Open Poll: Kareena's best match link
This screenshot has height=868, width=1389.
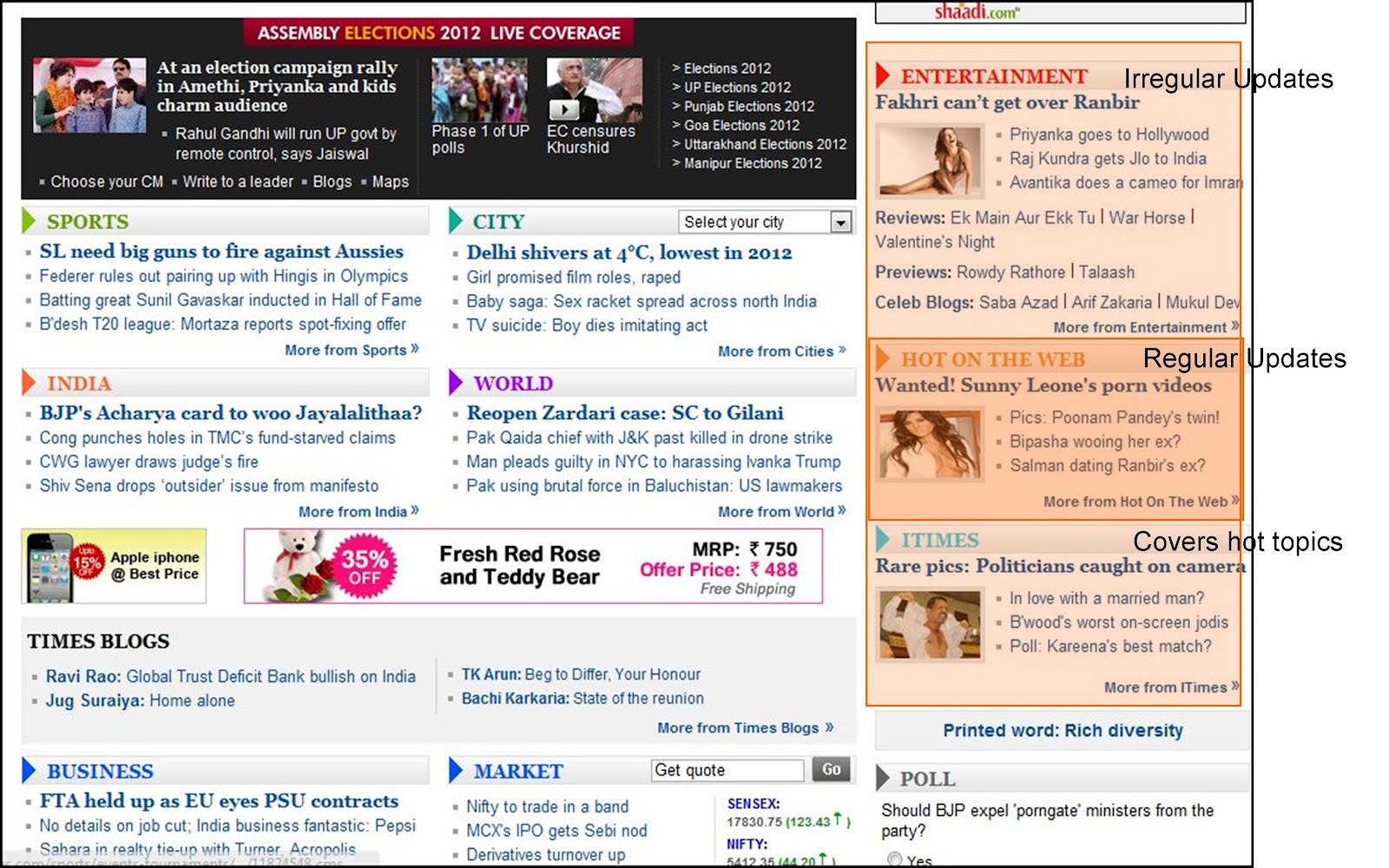coord(1110,646)
